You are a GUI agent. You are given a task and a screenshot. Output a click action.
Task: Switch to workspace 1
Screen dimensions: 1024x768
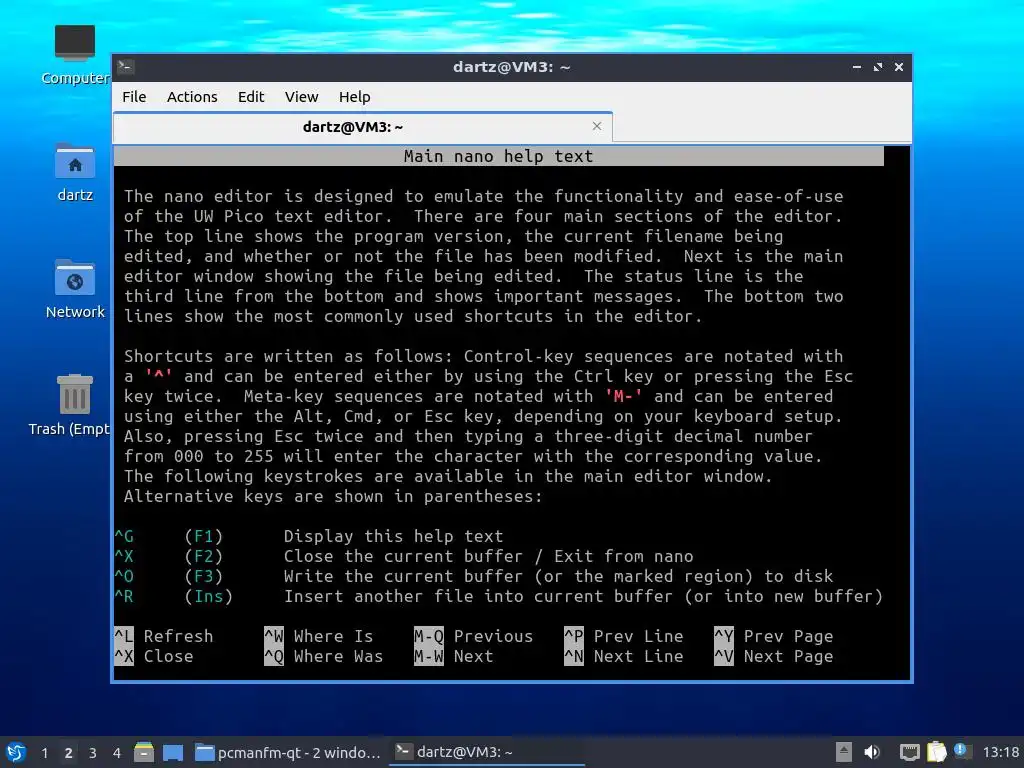[44, 753]
